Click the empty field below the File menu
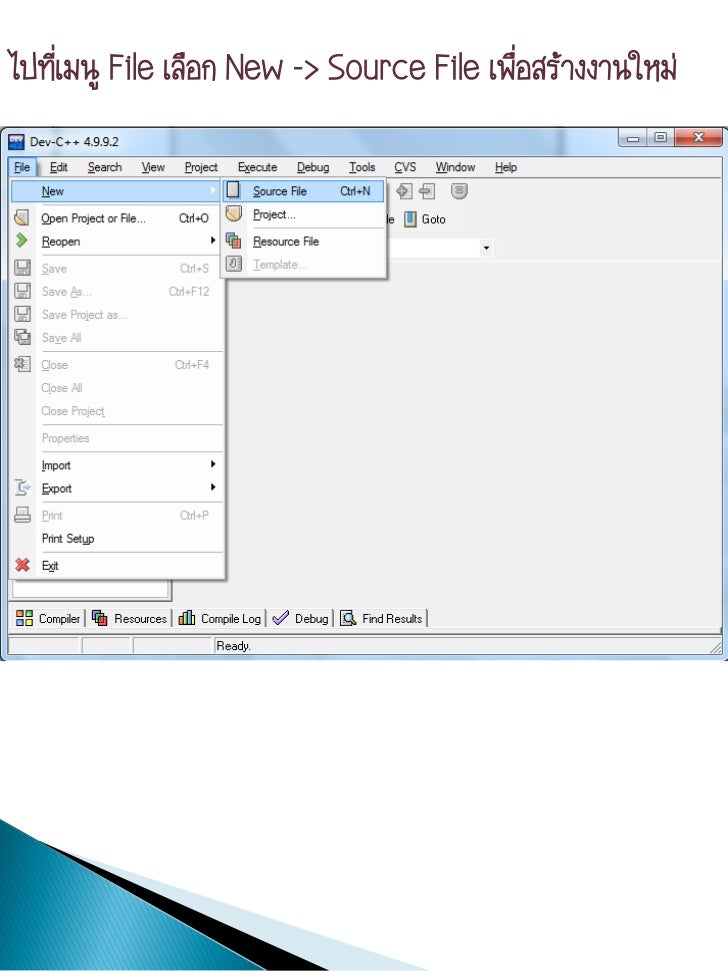Image resolution: width=728 pixels, height=971 pixels. coord(91,589)
